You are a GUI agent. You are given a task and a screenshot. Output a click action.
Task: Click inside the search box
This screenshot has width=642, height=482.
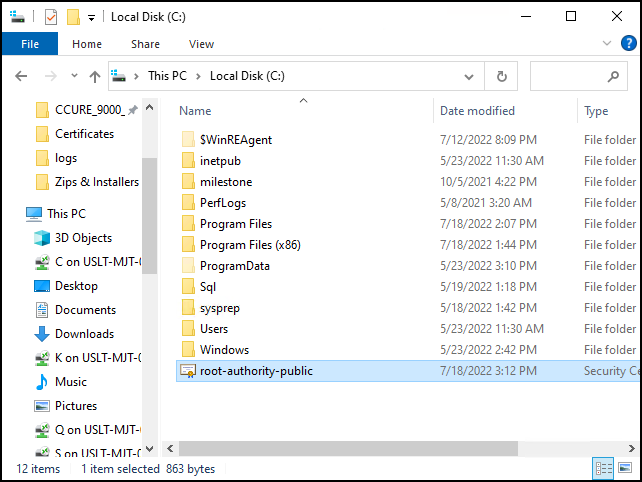point(570,76)
